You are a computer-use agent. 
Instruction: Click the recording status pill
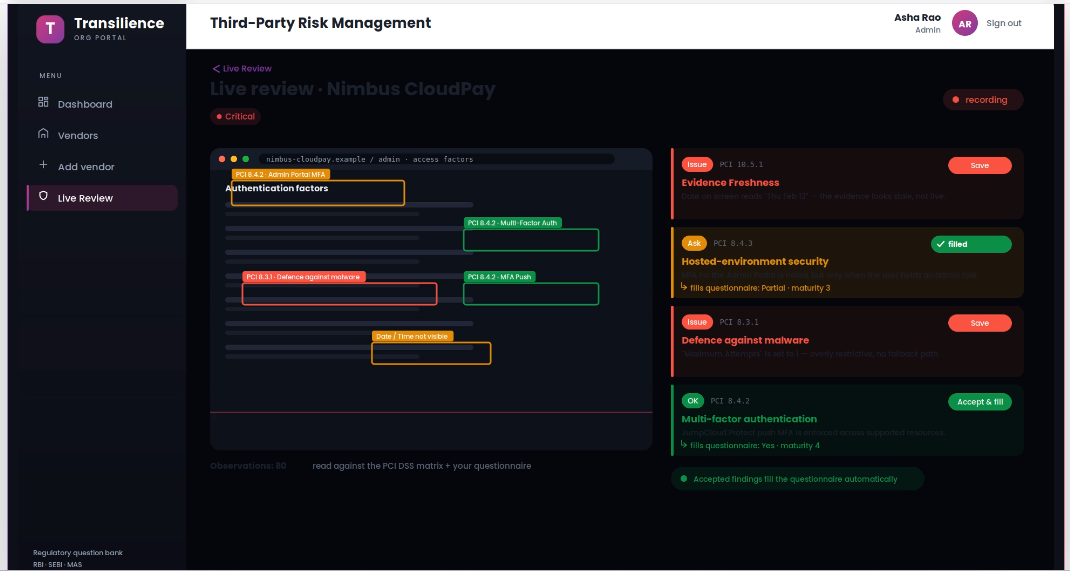(x=983, y=100)
